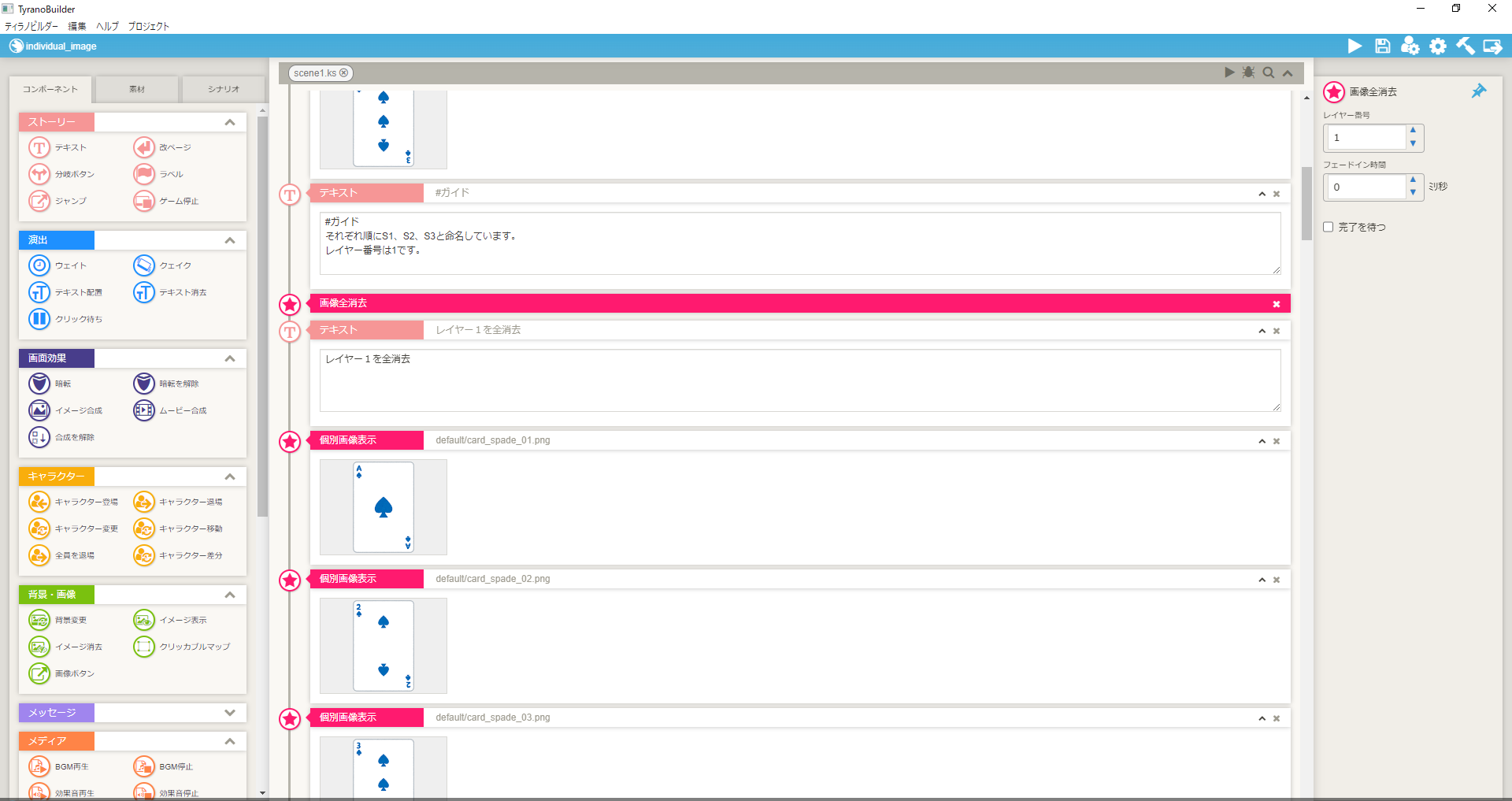
Task: Click the フェードイン時間 input field
Action: tap(1366, 187)
